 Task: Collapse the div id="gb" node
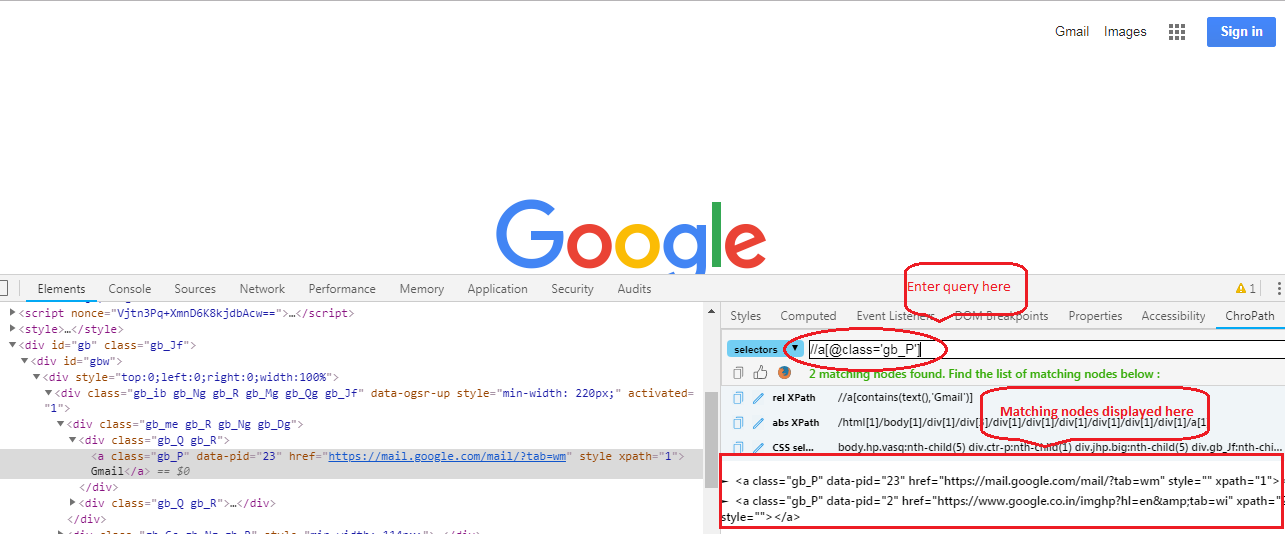point(13,345)
